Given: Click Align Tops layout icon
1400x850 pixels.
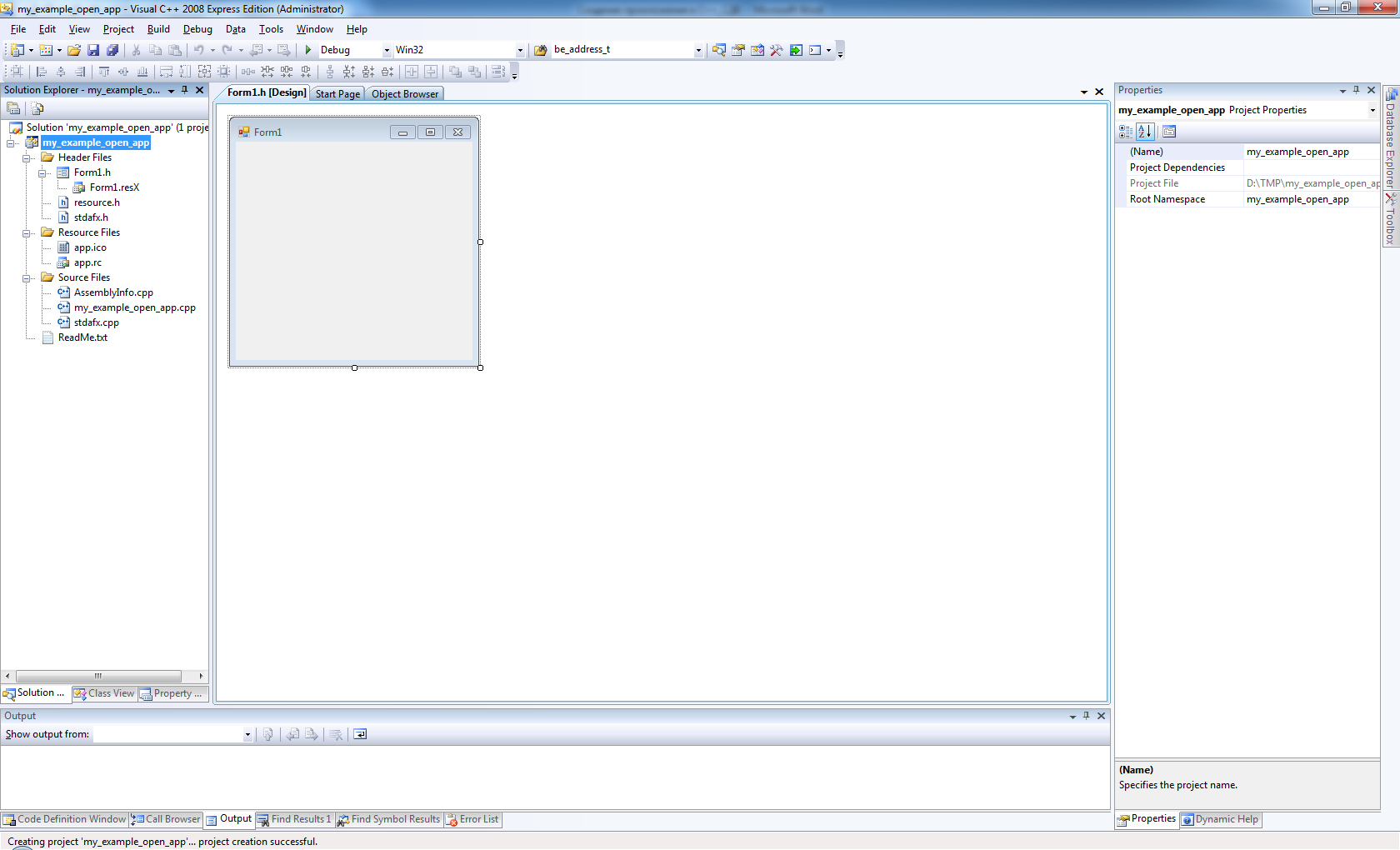Looking at the screenshot, I should 104,72.
